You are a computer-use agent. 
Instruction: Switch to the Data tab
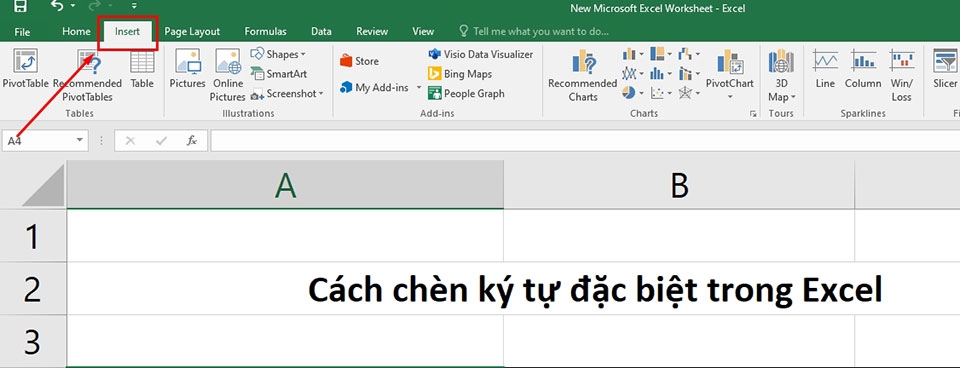click(321, 31)
